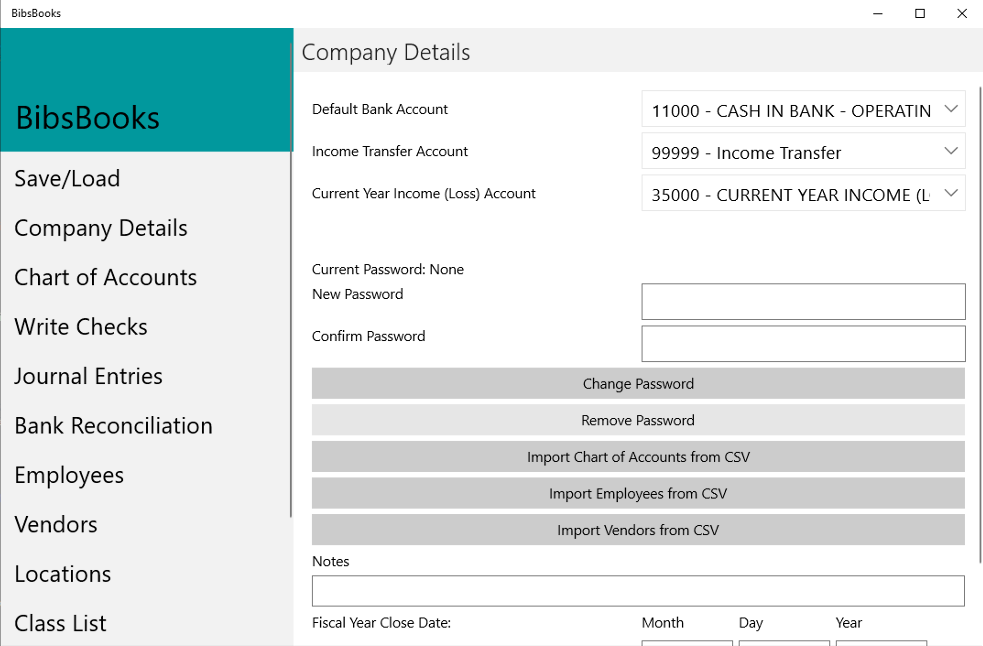Click into the Notes text box
This screenshot has width=983, height=646.
[638, 591]
